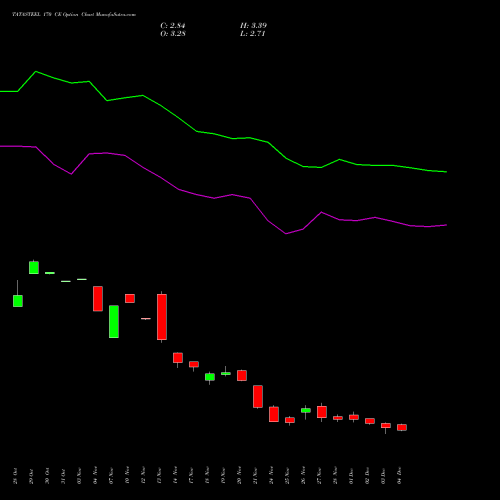Click the open value O: 3.28

pyautogui.click(x=173, y=34)
